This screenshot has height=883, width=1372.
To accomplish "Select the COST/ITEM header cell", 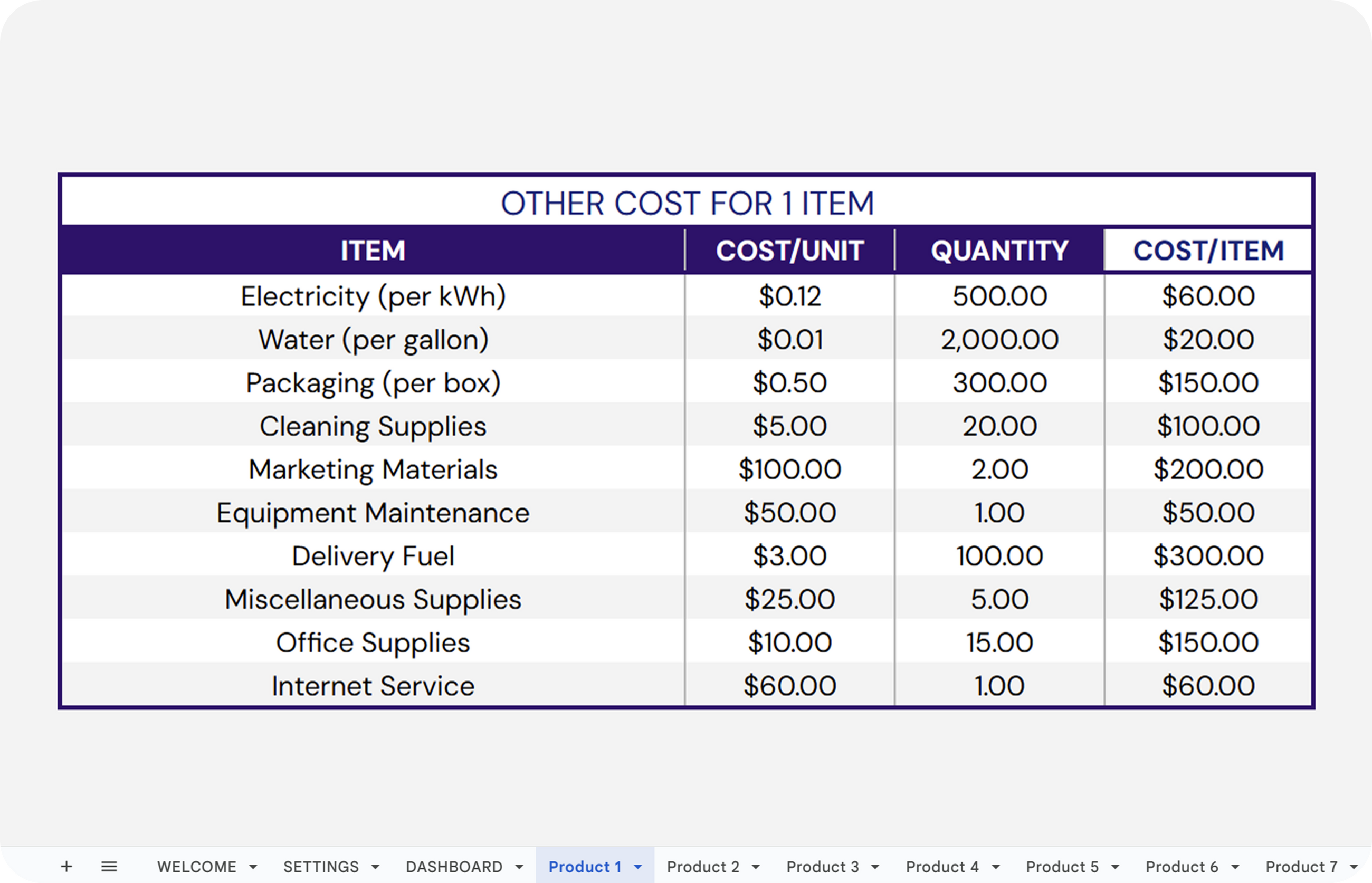I will (x=1208, y=251).
